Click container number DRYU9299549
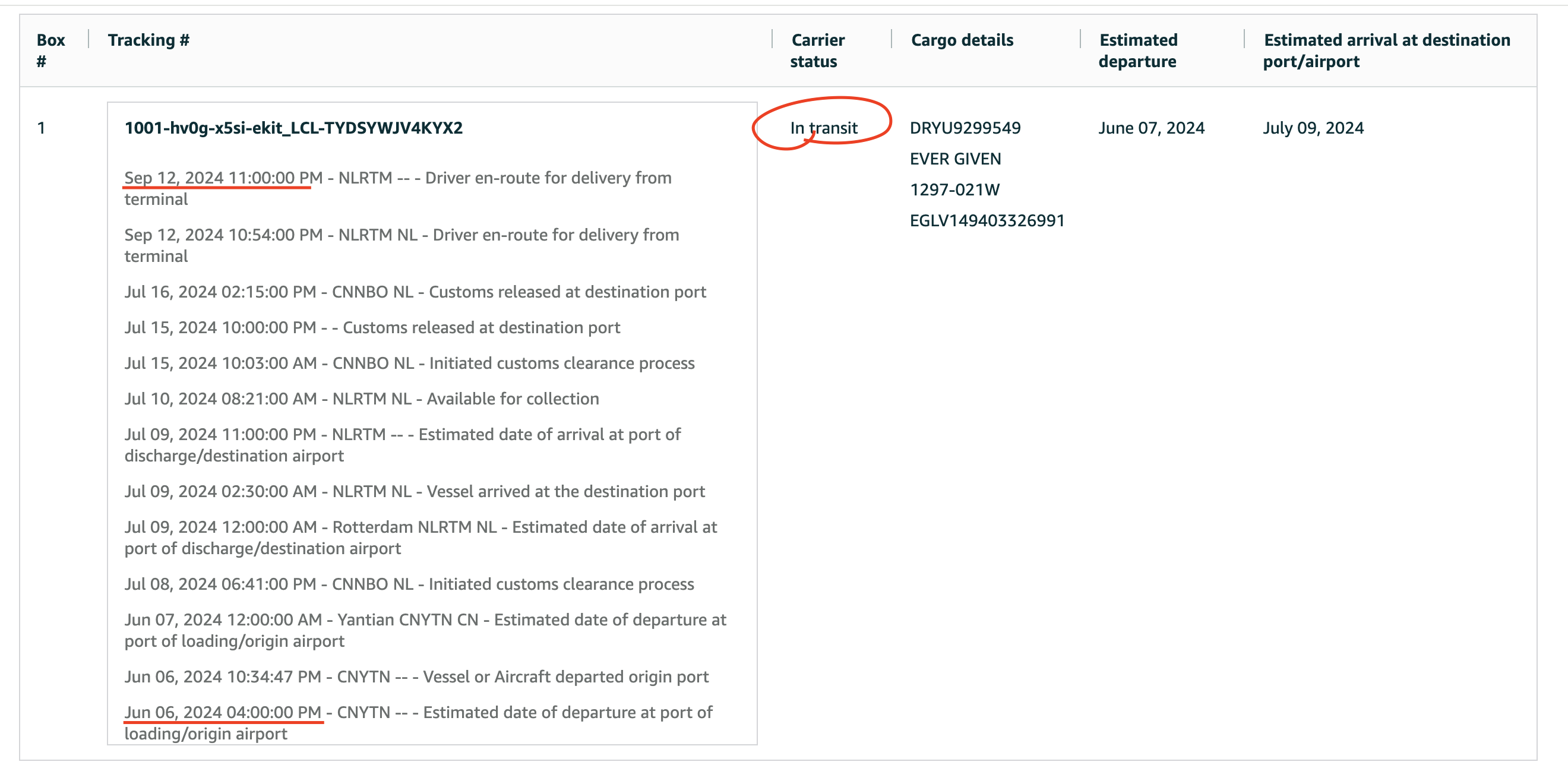 965,128
